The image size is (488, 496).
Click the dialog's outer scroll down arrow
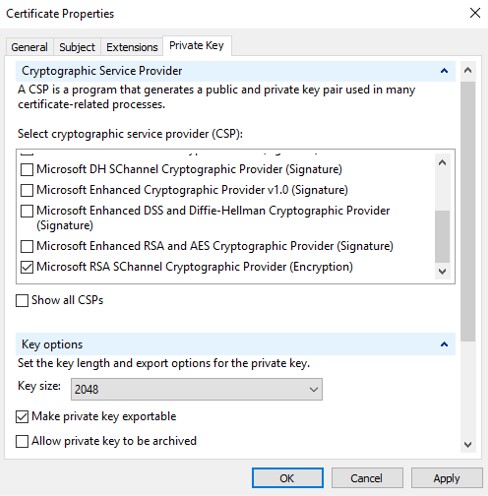click(468, 444)
